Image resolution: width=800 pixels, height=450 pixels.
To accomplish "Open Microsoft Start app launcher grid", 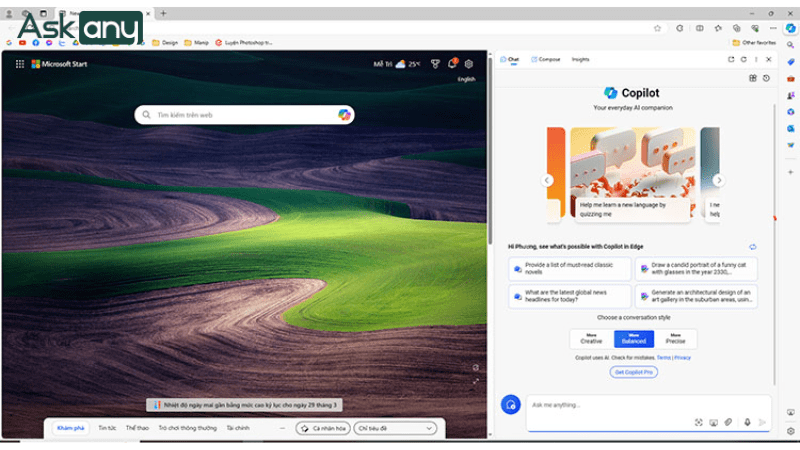I will tap(20, 63).
